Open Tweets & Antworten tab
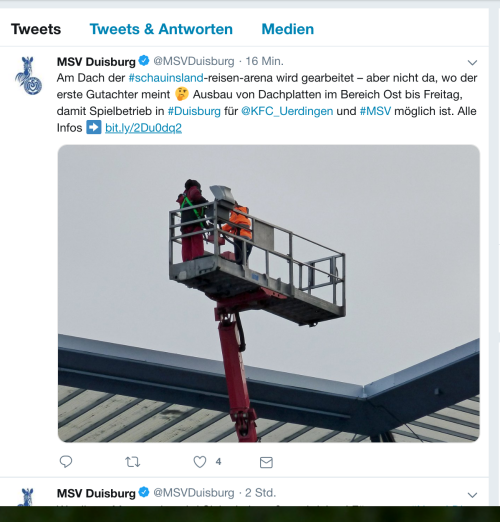This screenshot has height=522, width=500. pos(161,29)
